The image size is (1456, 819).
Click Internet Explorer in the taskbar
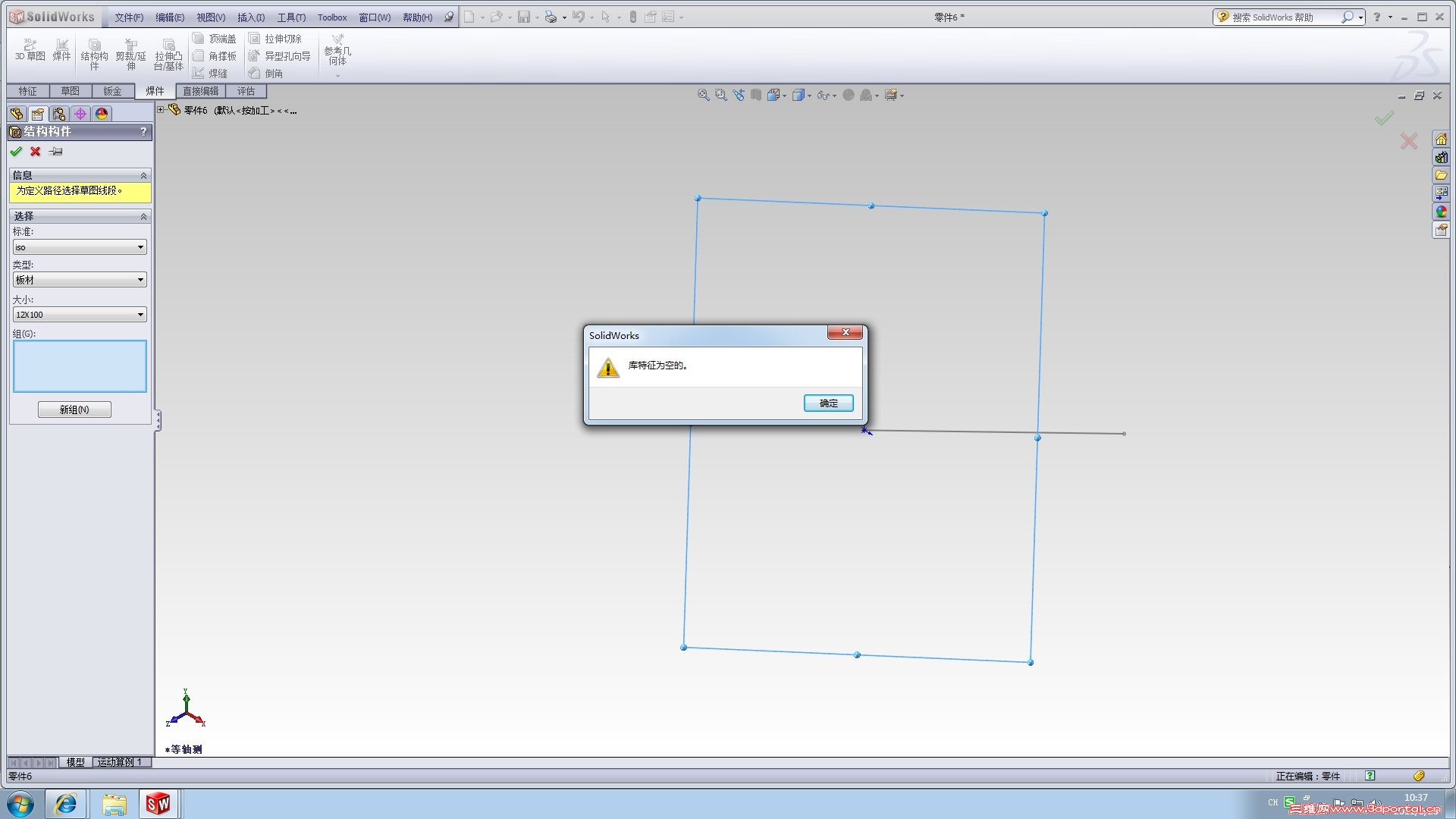point(66,804)
